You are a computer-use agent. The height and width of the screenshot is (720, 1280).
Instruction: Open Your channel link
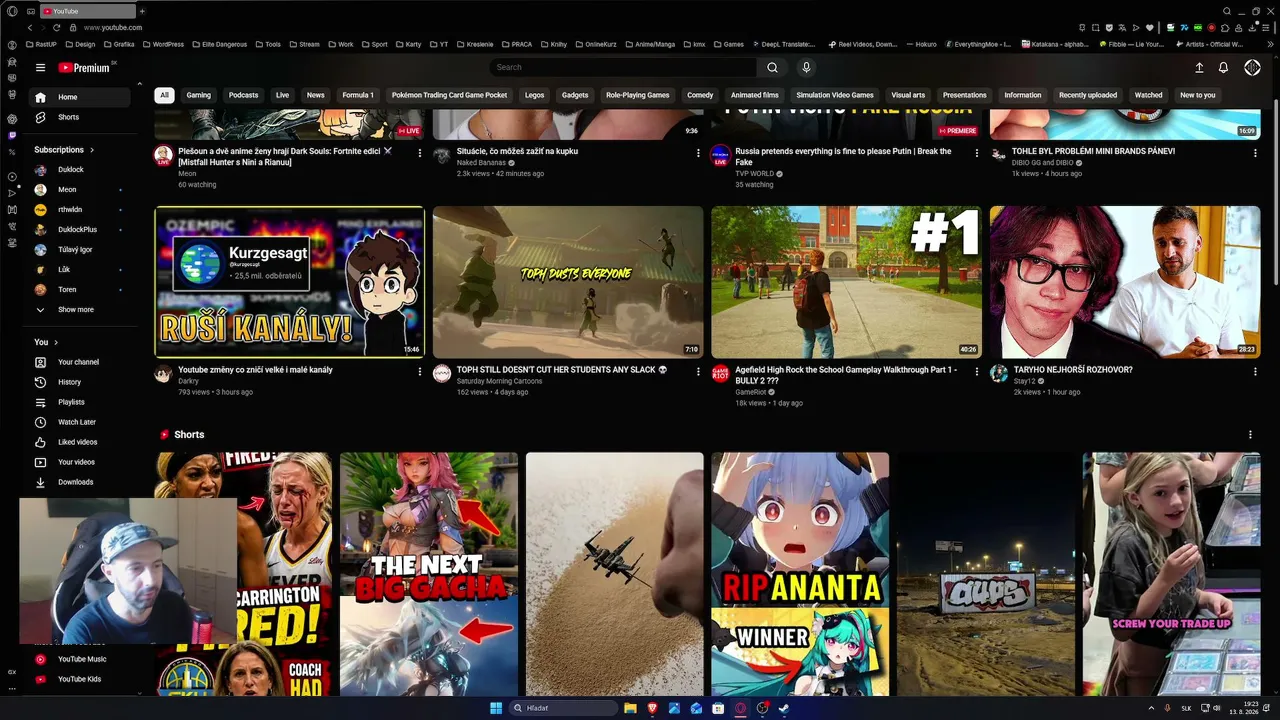pyautogui.click(x=80, y=362)
